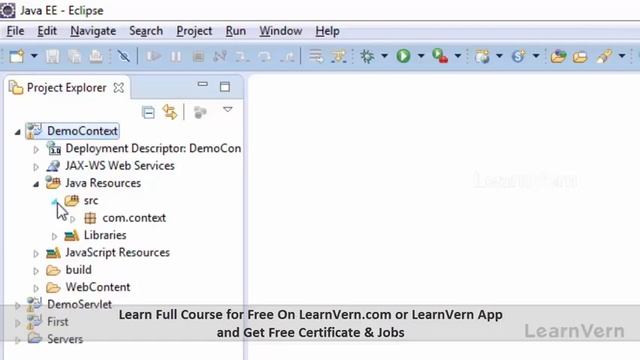This screenshot has width=640, height=360.
Task: Expand JAX-WS Web Services node
Action: tap(36, 167)
